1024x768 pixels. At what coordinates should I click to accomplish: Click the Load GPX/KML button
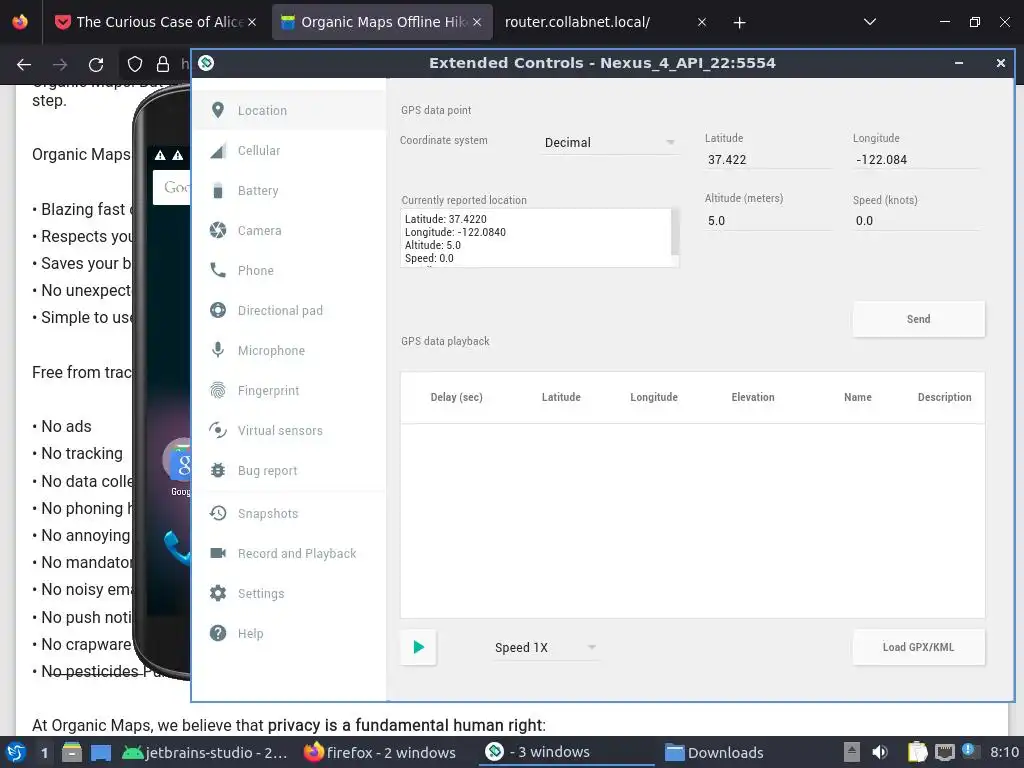pyautogui.click(x=918, y=647)
